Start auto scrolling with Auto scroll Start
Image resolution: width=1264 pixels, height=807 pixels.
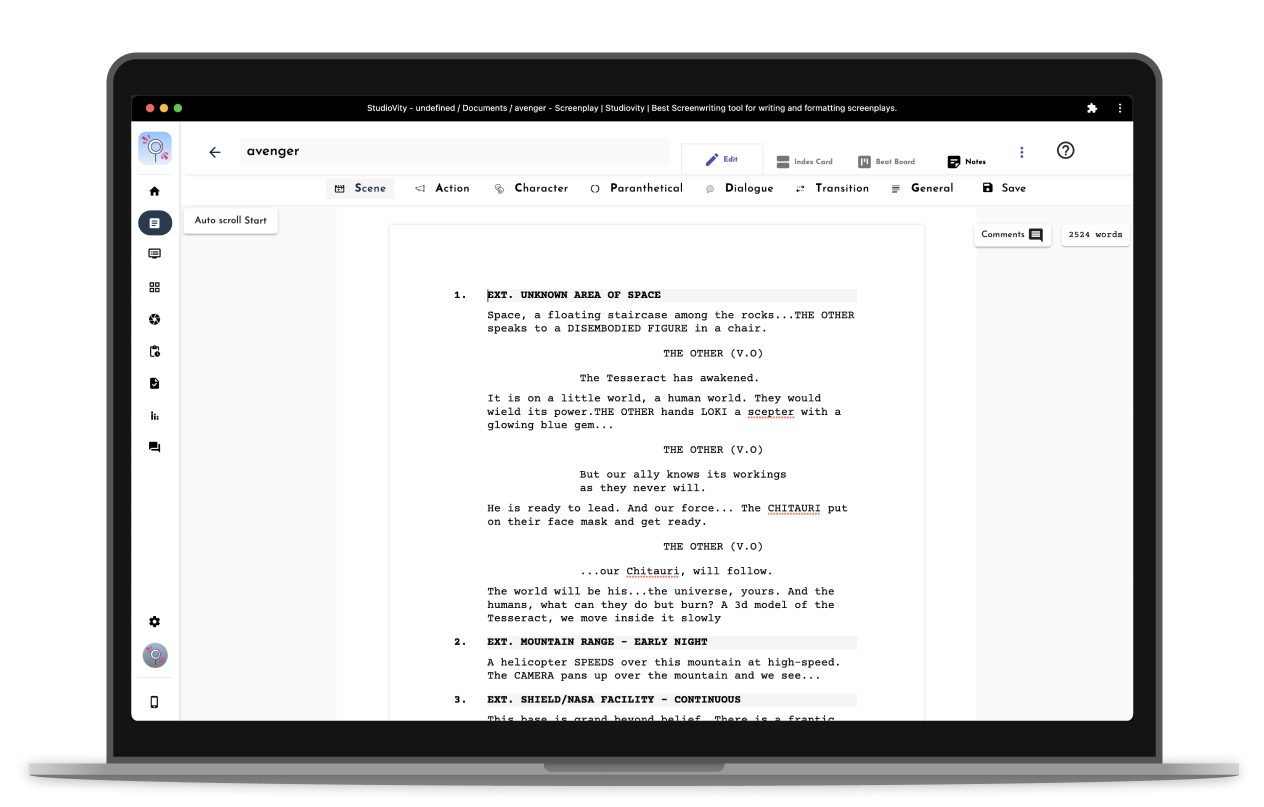(x=230, y=219)
